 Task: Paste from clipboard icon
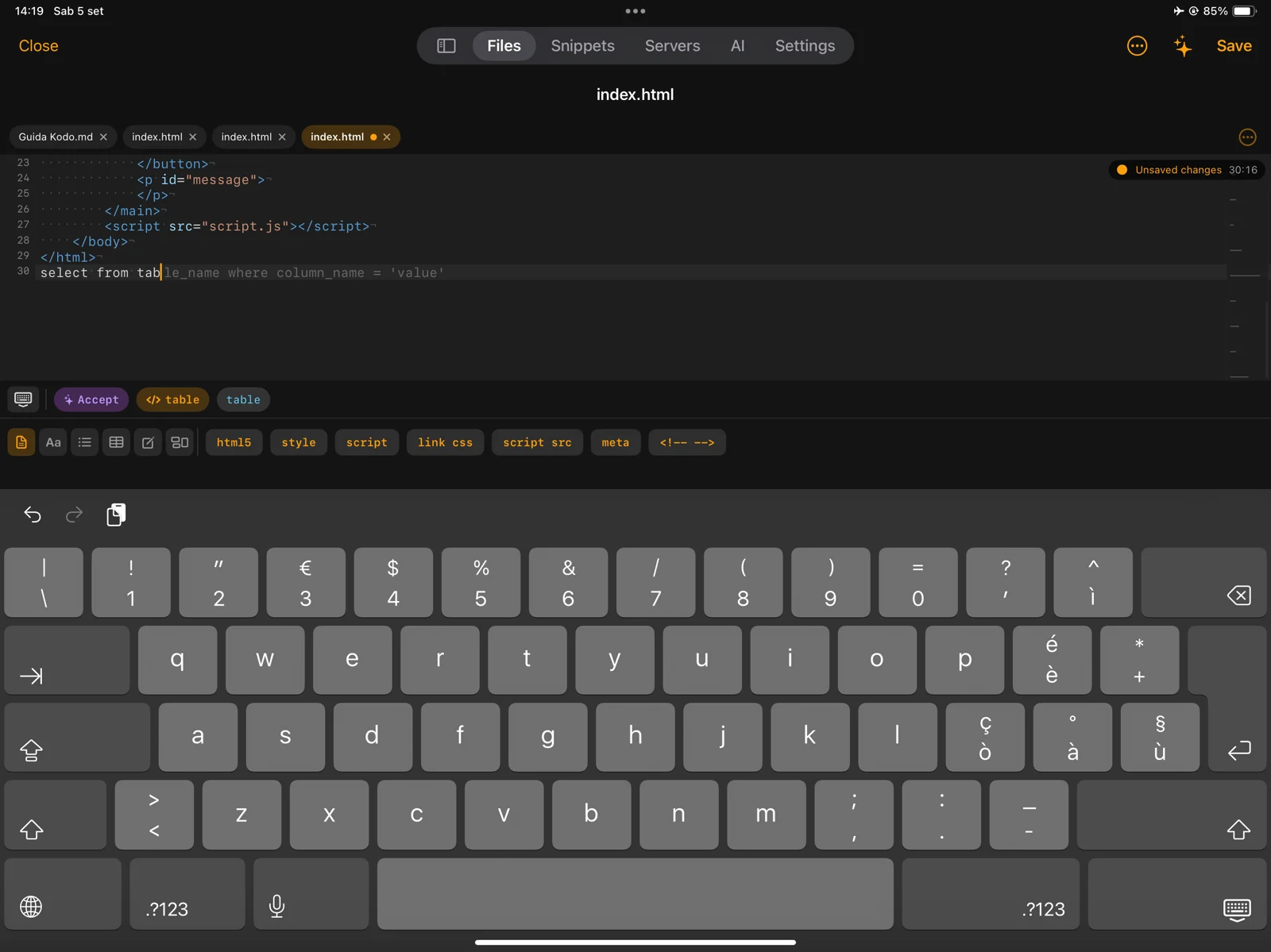click(116, 515)
